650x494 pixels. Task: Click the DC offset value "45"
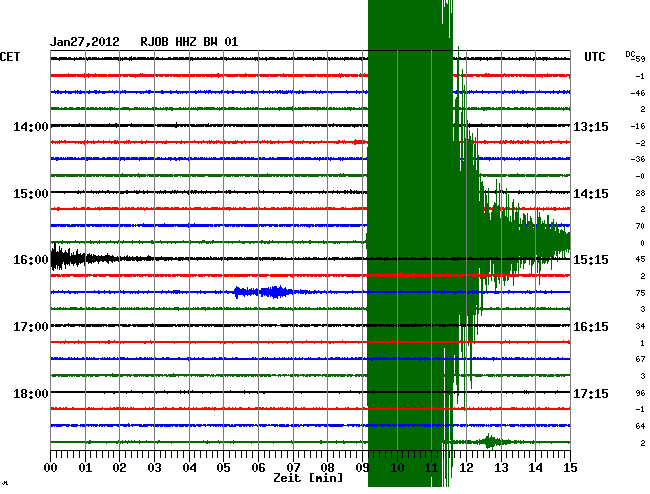coord(640,259)
